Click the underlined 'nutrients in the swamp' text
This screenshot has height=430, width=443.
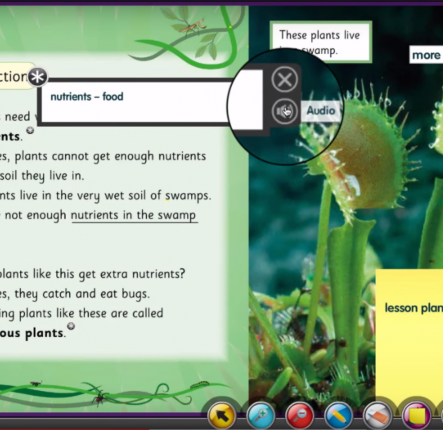134,215
